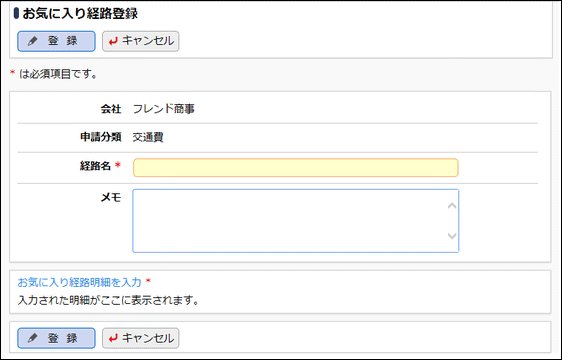This screenshot has height=360, width=562.
Task: Click the メモ scroll up arrow
Action: coord(452,206)
